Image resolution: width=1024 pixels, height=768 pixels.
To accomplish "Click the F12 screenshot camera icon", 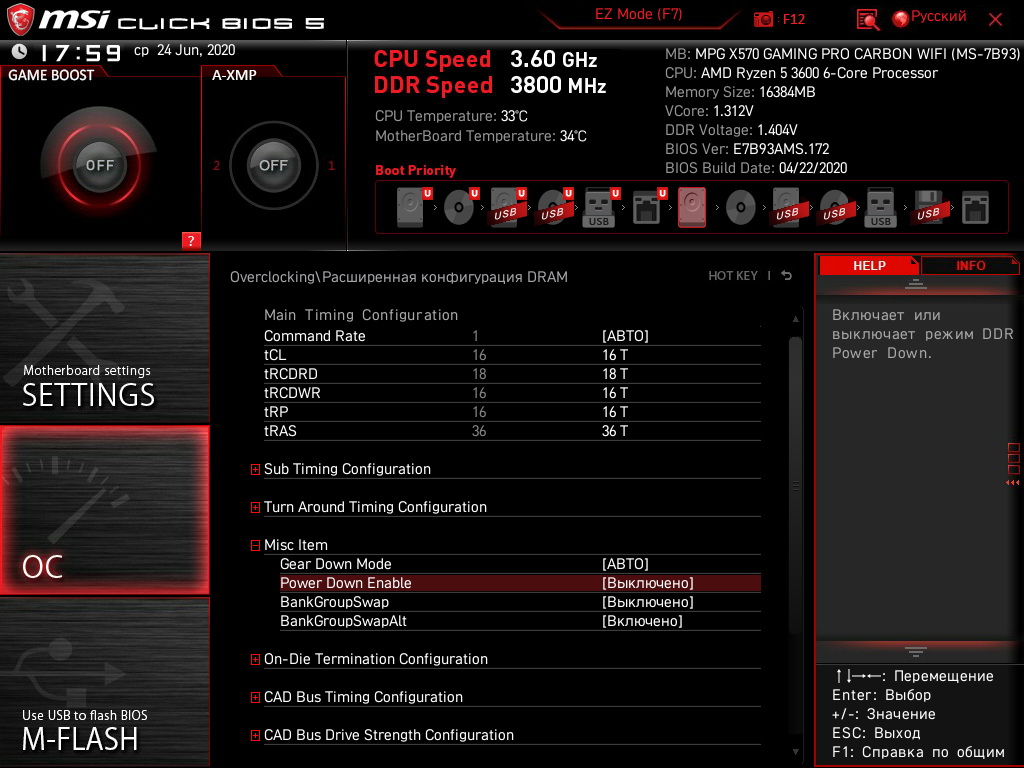I will click(x=763, y=20).
